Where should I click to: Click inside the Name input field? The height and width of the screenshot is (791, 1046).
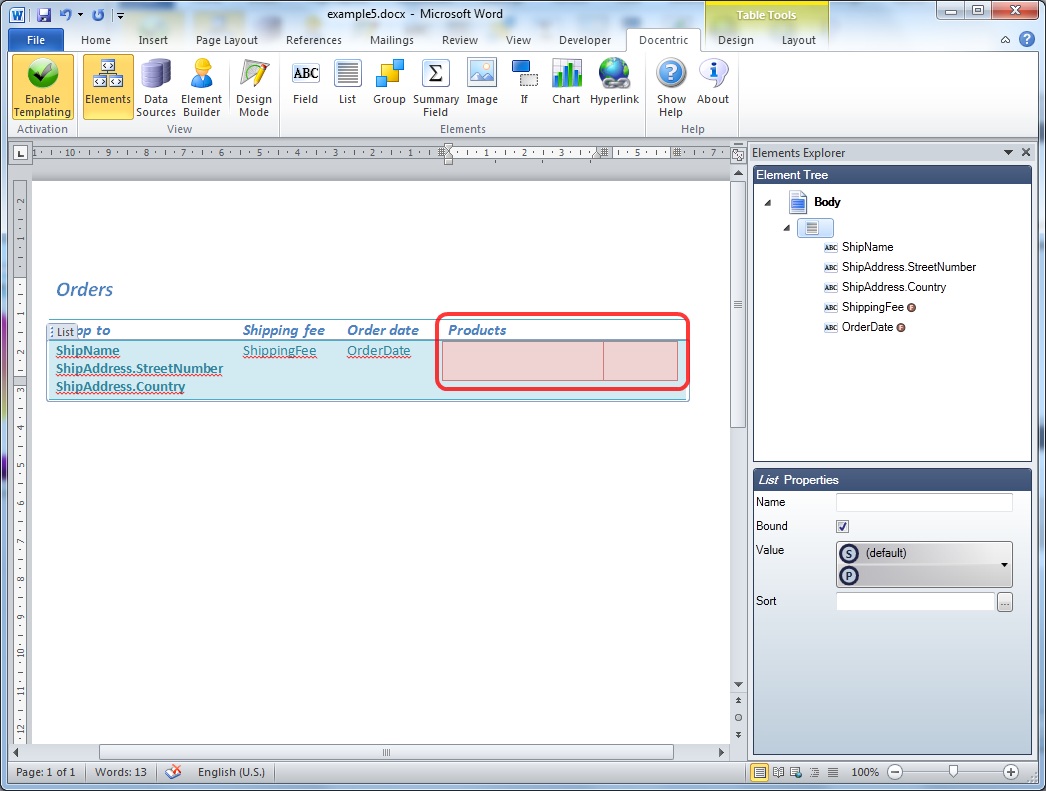(923, 501)
